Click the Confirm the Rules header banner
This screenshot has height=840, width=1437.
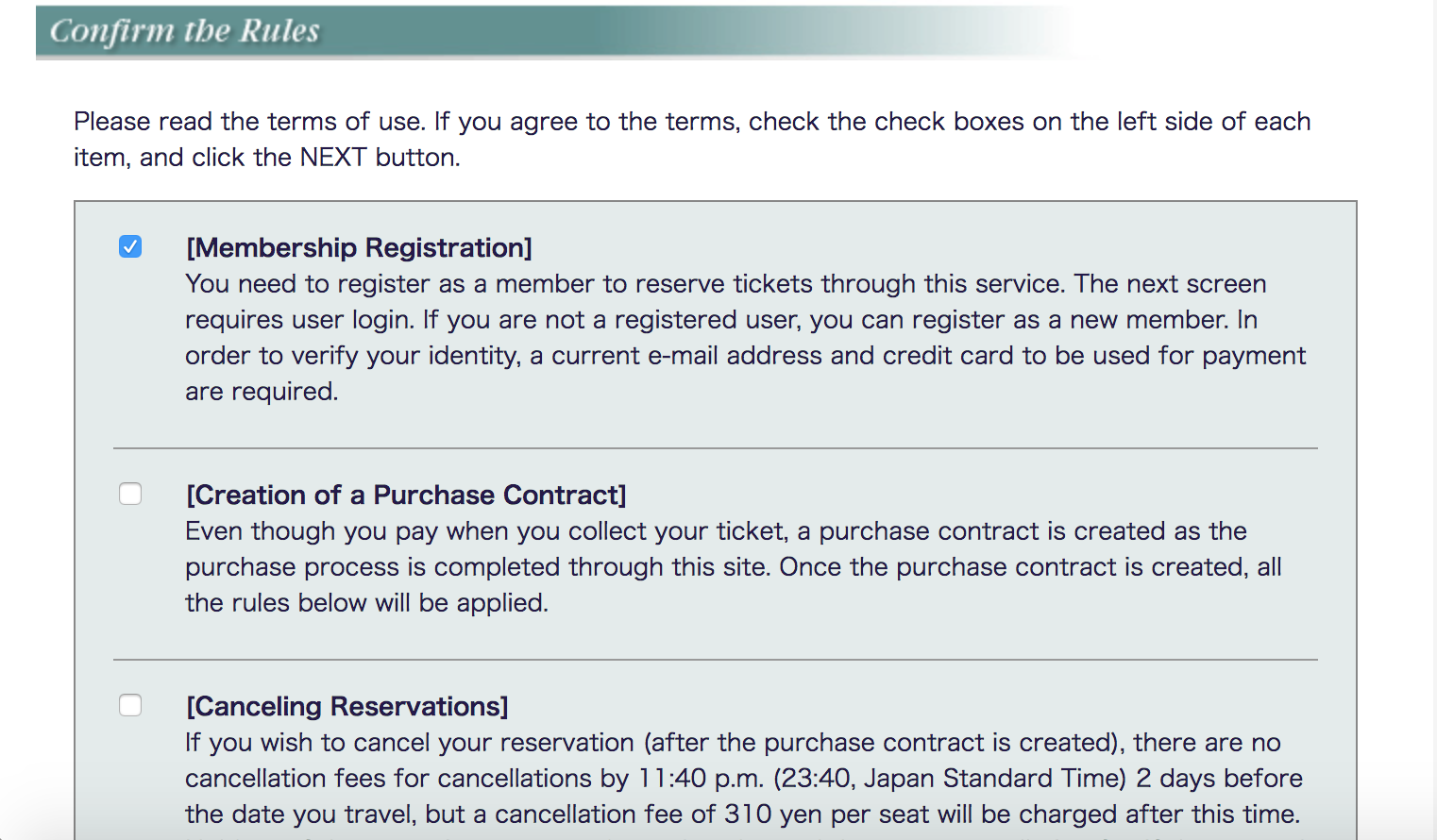(185, 31)
